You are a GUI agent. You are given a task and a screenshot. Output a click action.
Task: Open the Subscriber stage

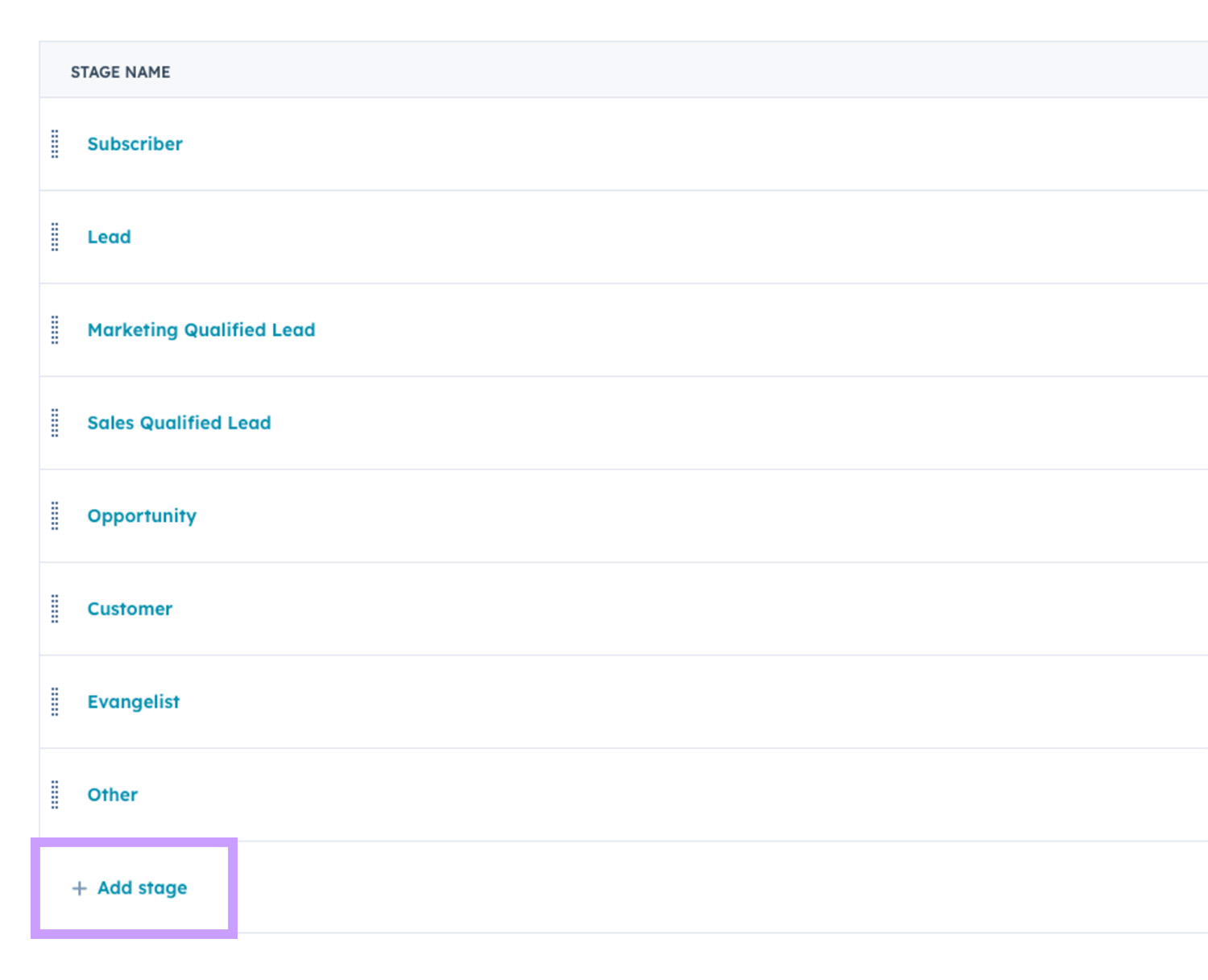tap(134, 144)
